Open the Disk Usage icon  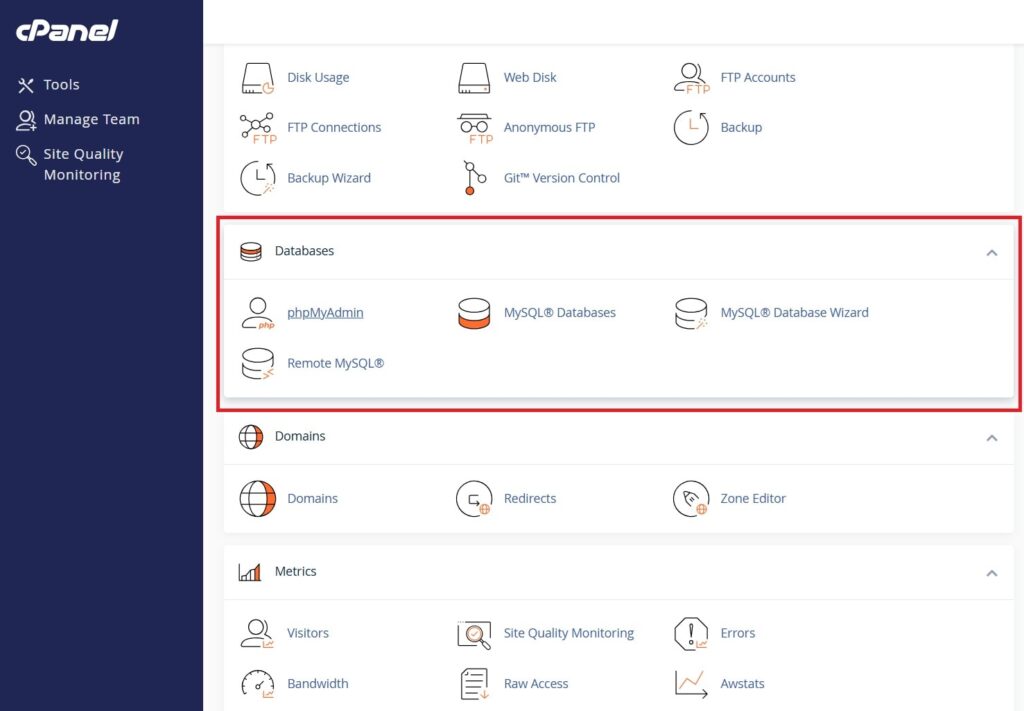click(258, 77)
